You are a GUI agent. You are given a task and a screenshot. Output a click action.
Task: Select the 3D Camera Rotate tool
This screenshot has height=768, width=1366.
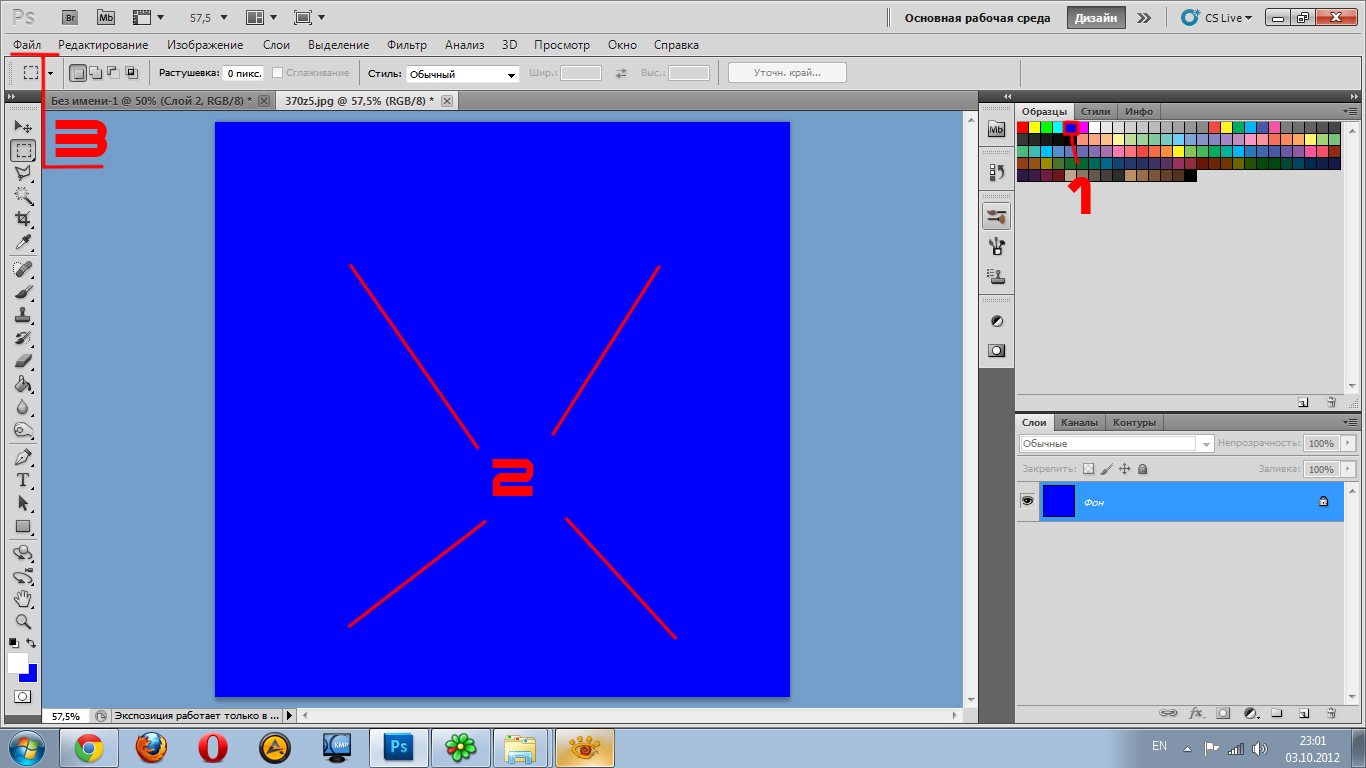pyautogui.click(x=23, y=577)
